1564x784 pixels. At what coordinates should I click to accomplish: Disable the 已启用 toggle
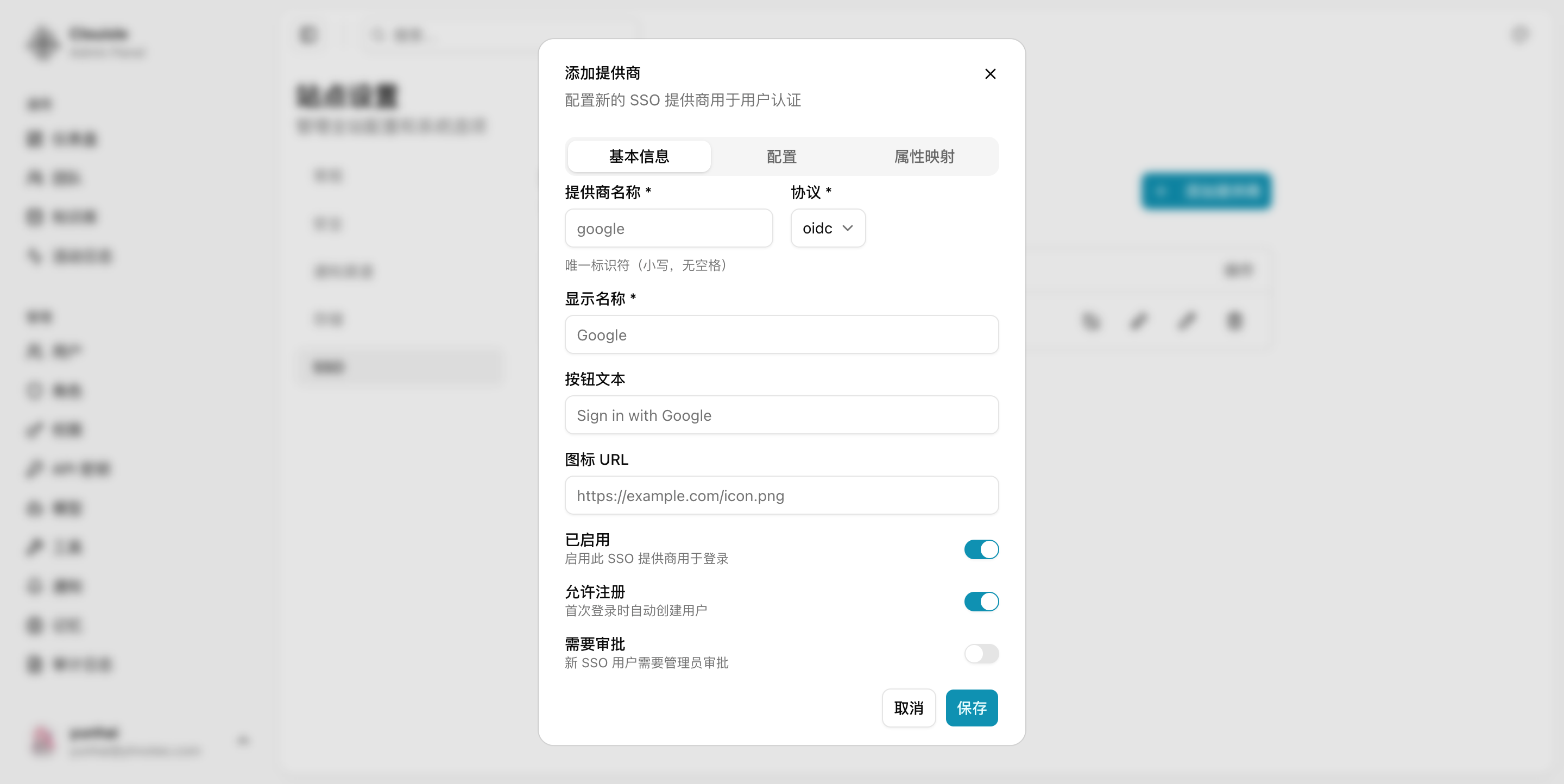pos(981,550)
